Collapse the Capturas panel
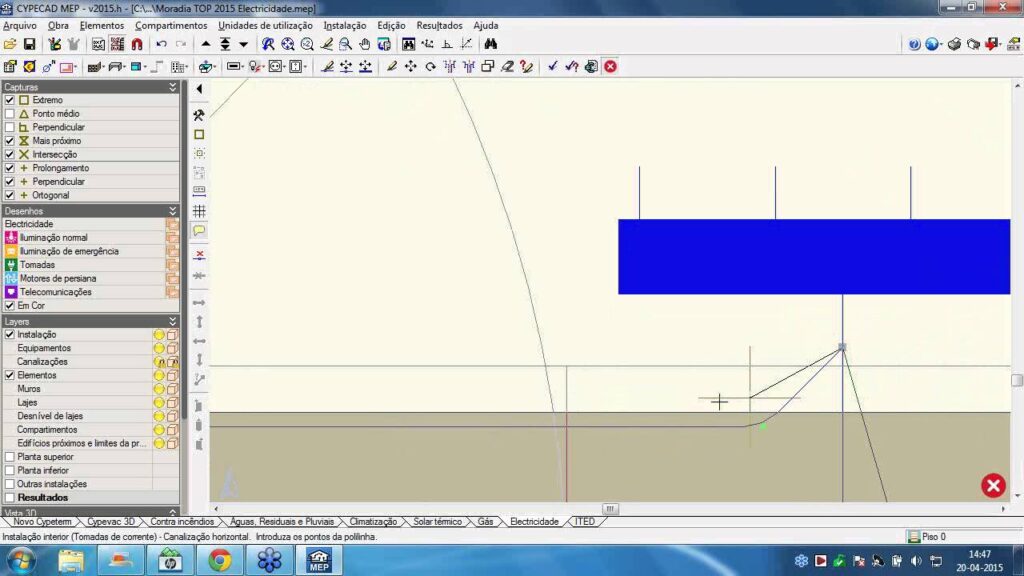The width and height of the screenshot is (1024, 576). point(173,88)
